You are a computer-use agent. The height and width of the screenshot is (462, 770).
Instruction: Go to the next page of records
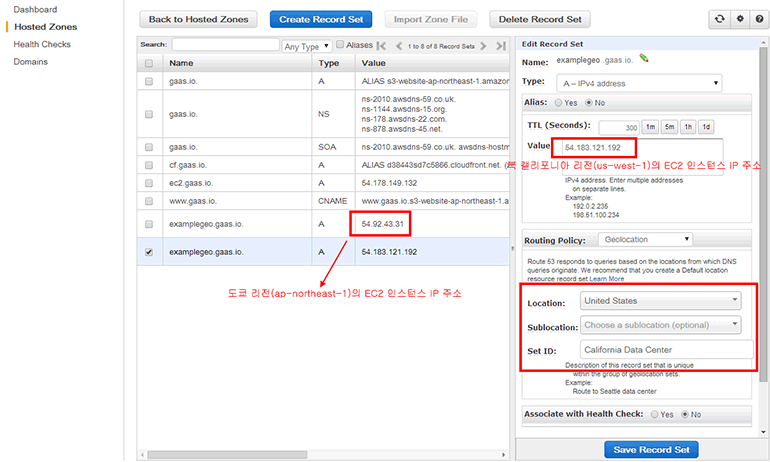484,46
